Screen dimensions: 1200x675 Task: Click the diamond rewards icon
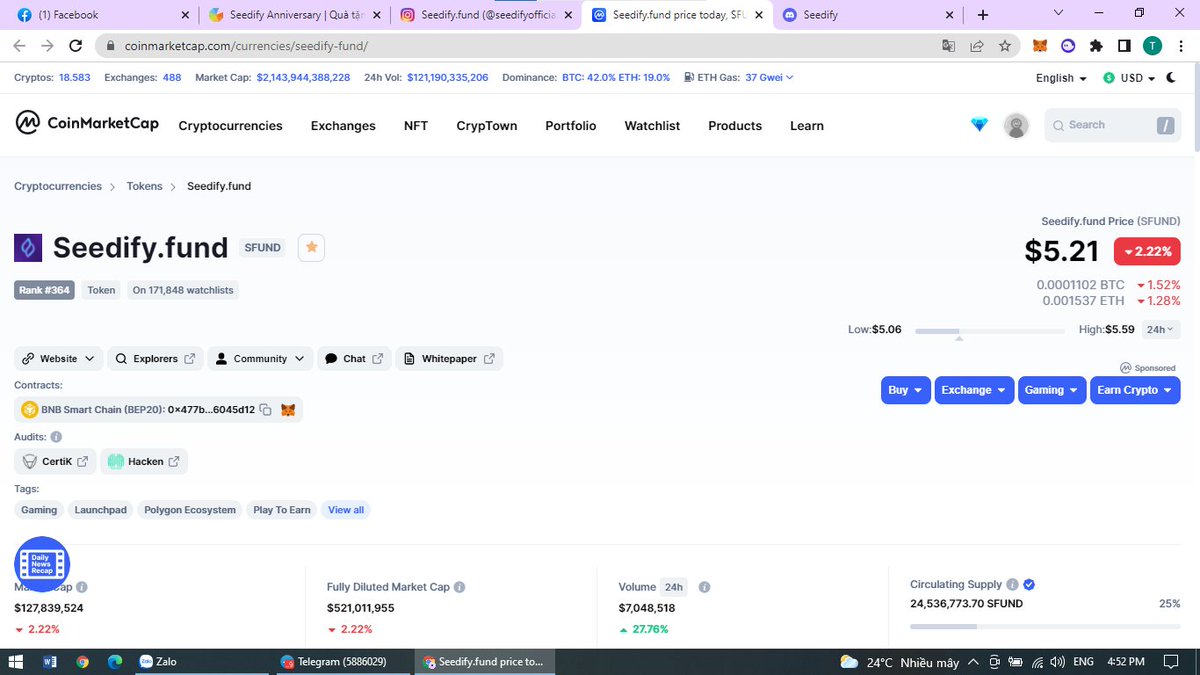click(x=980, y=125)
